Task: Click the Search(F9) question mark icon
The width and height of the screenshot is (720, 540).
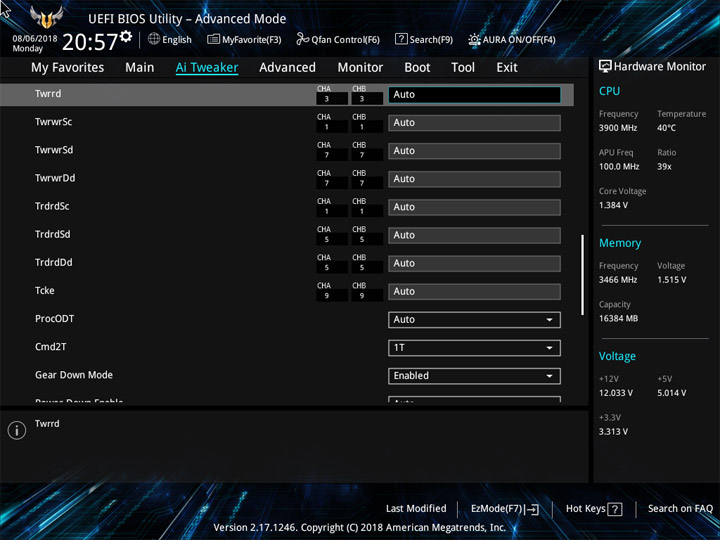Action: 401,39
